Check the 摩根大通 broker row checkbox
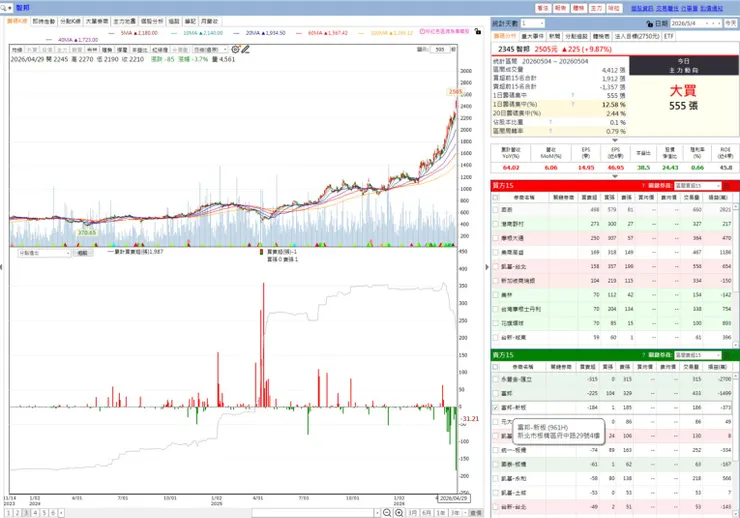This screenshot has width=740, height=518. [495, 238]
